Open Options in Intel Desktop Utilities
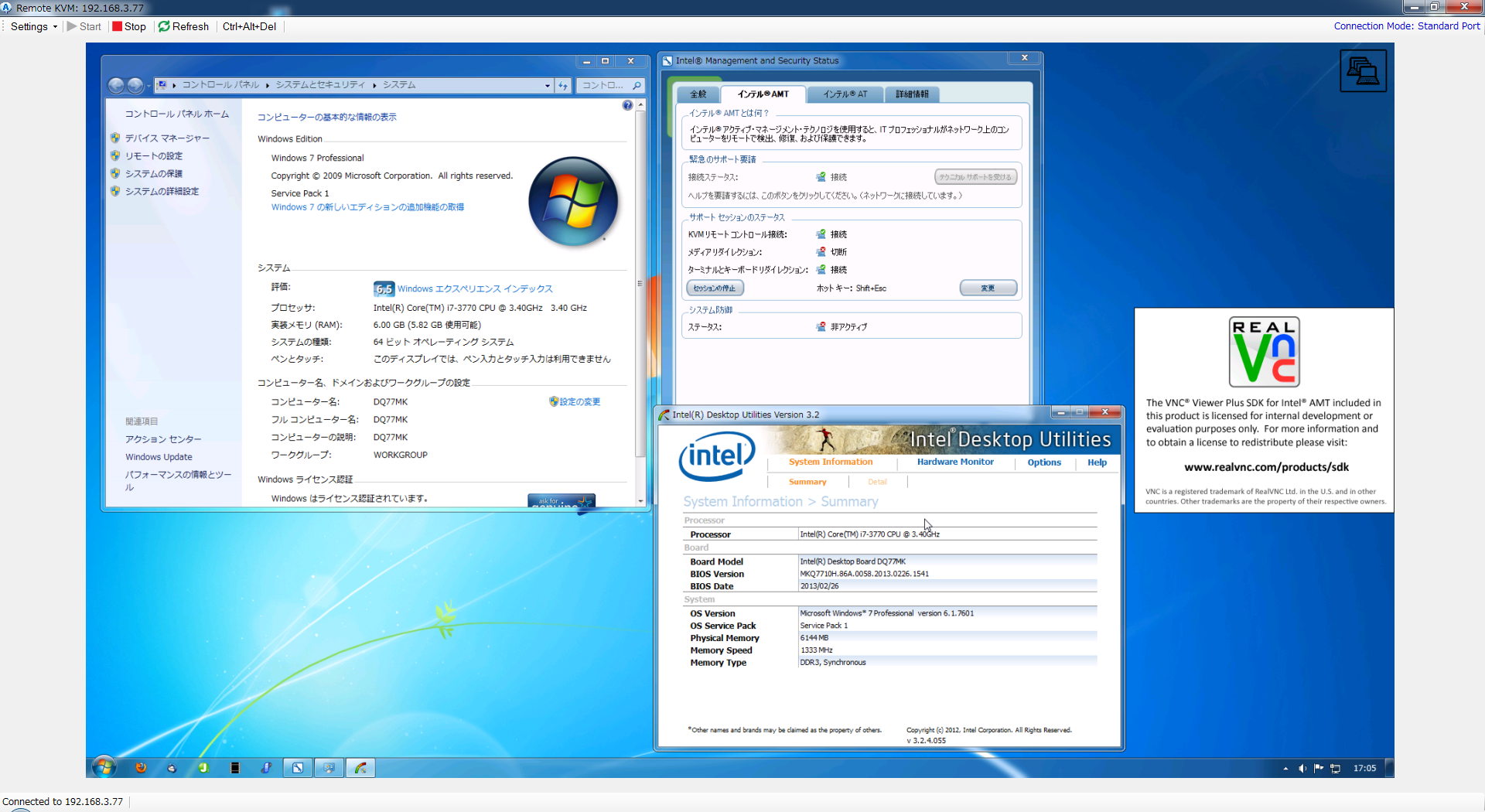 click(1044, 462)
